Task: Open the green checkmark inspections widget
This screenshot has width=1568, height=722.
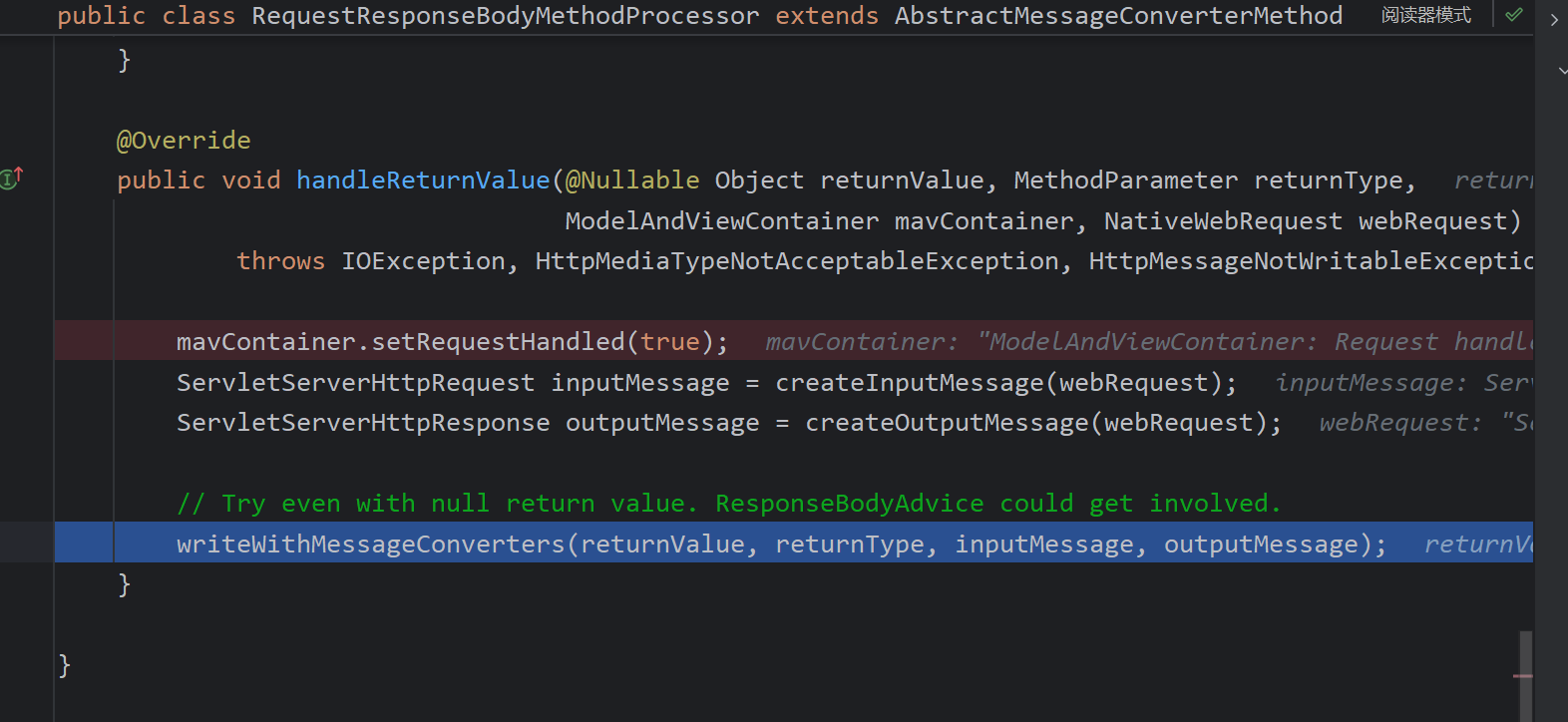Action: click(1514, 15)
